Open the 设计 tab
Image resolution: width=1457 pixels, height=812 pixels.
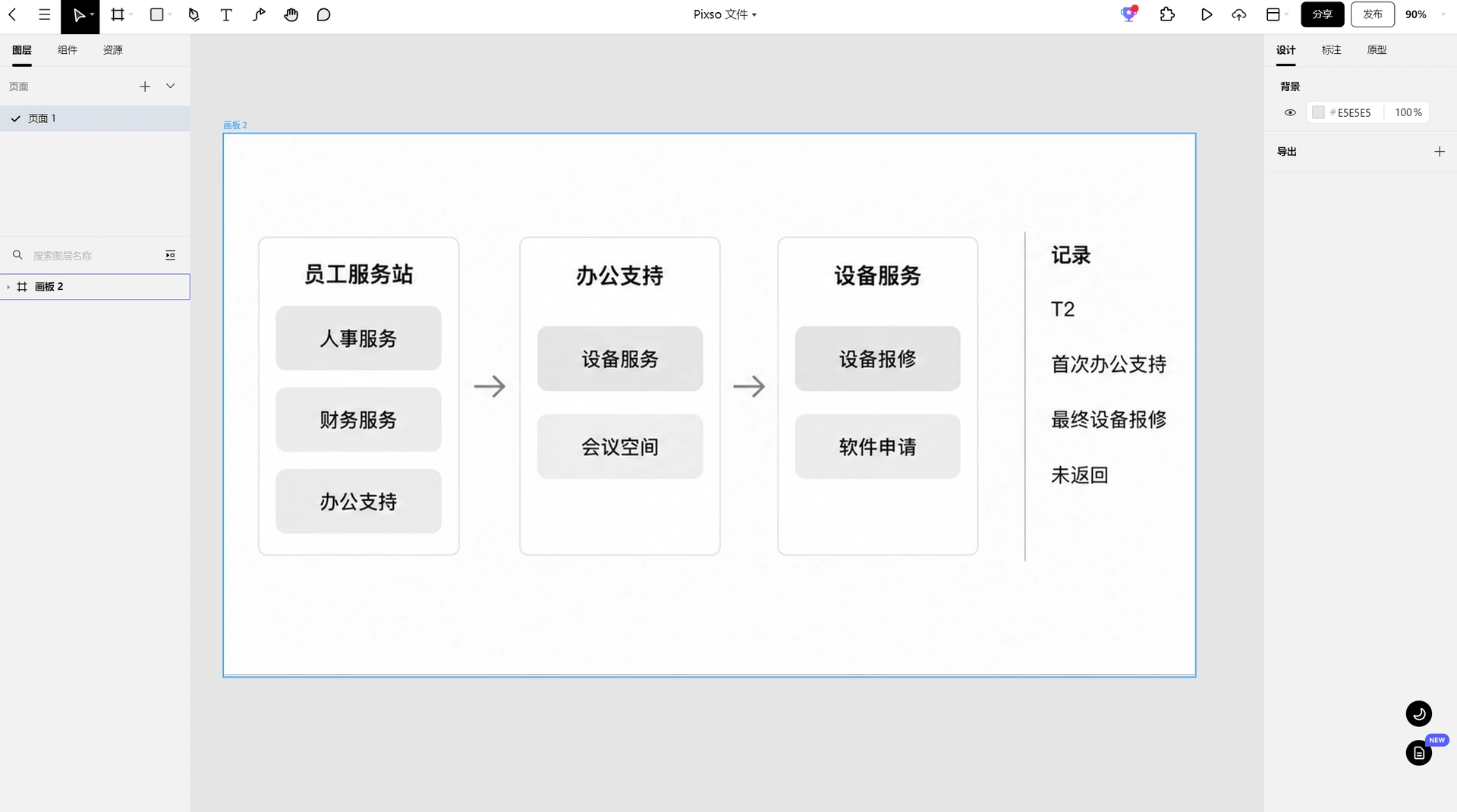point(1286,50)
